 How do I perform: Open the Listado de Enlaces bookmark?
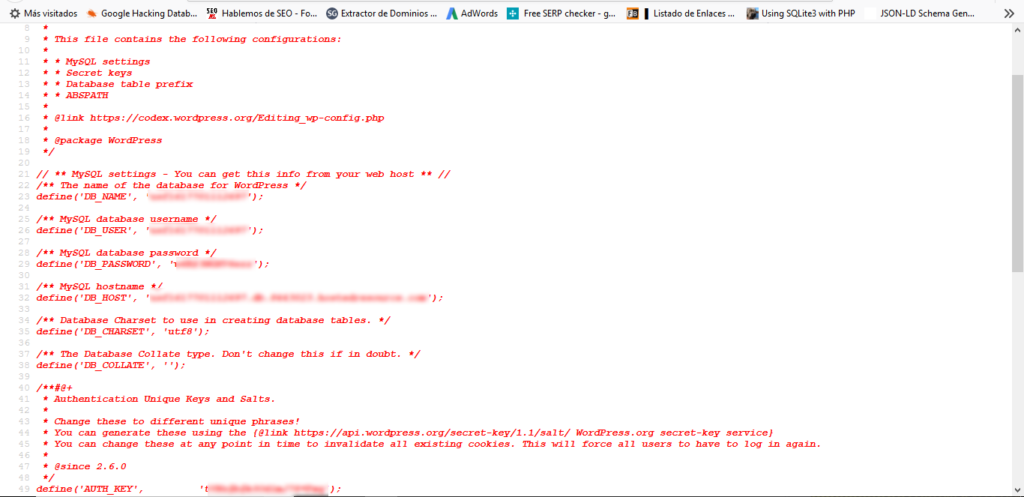coord(680,13)
